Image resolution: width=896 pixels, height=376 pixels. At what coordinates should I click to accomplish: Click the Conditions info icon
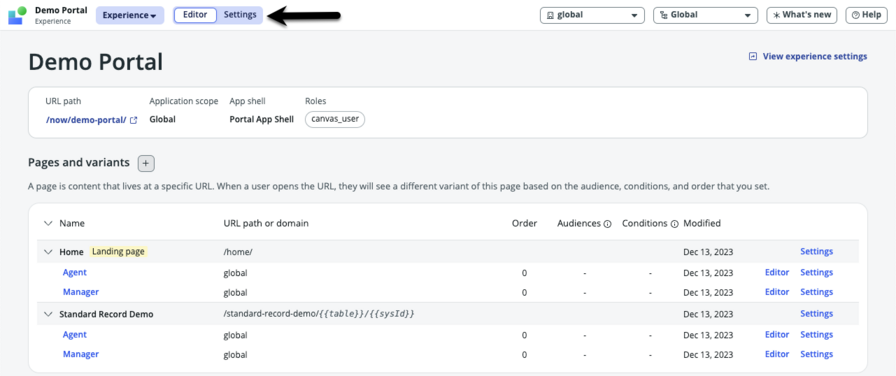674,224
